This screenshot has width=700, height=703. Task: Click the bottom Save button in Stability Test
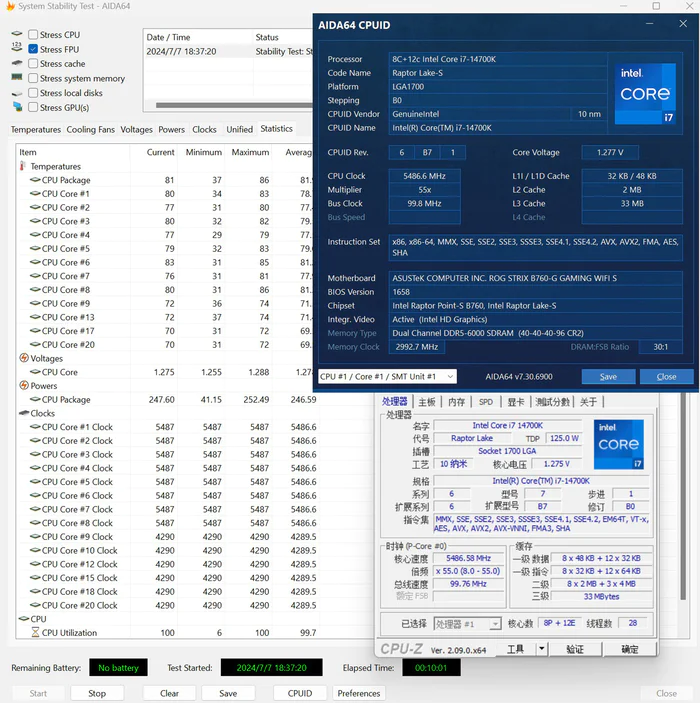tap(228, 693)
